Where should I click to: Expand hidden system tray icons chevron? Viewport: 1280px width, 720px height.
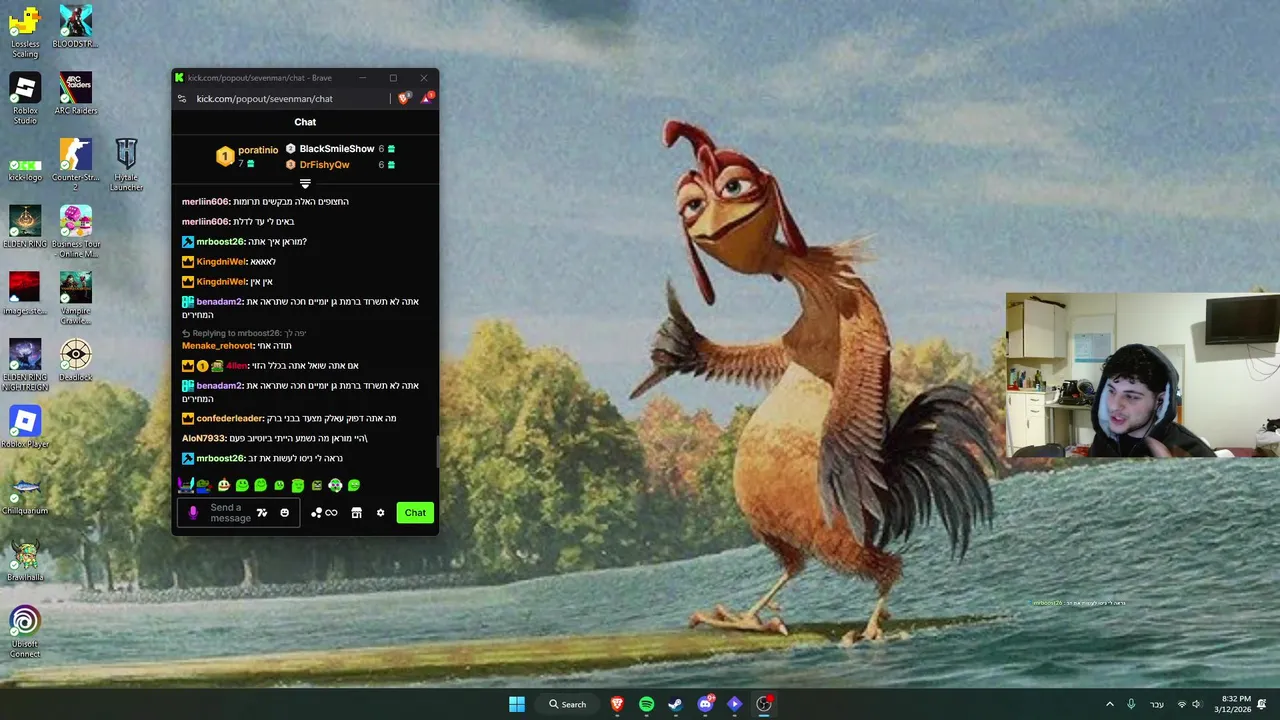[1109, 704]
